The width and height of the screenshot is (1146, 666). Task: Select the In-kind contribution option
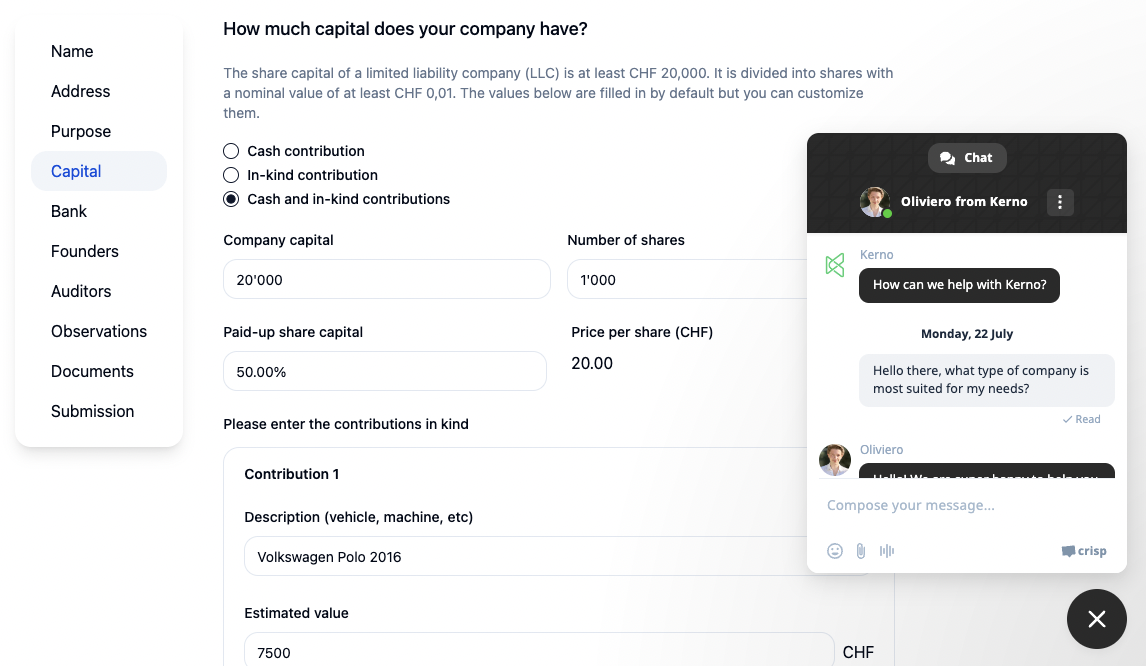231,175
